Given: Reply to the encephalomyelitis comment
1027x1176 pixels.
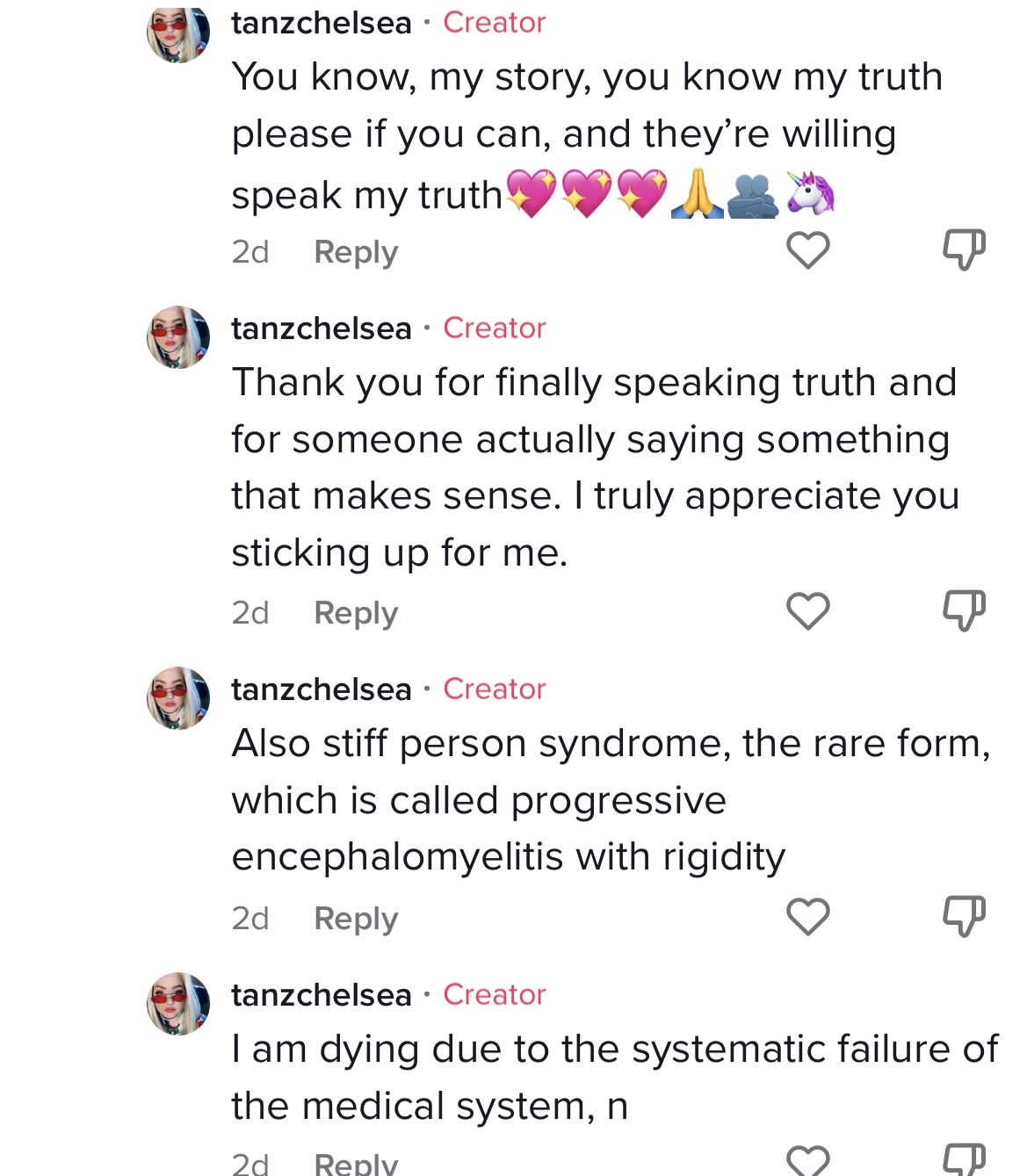Looking at the screenshot, I should coord(356,919).
